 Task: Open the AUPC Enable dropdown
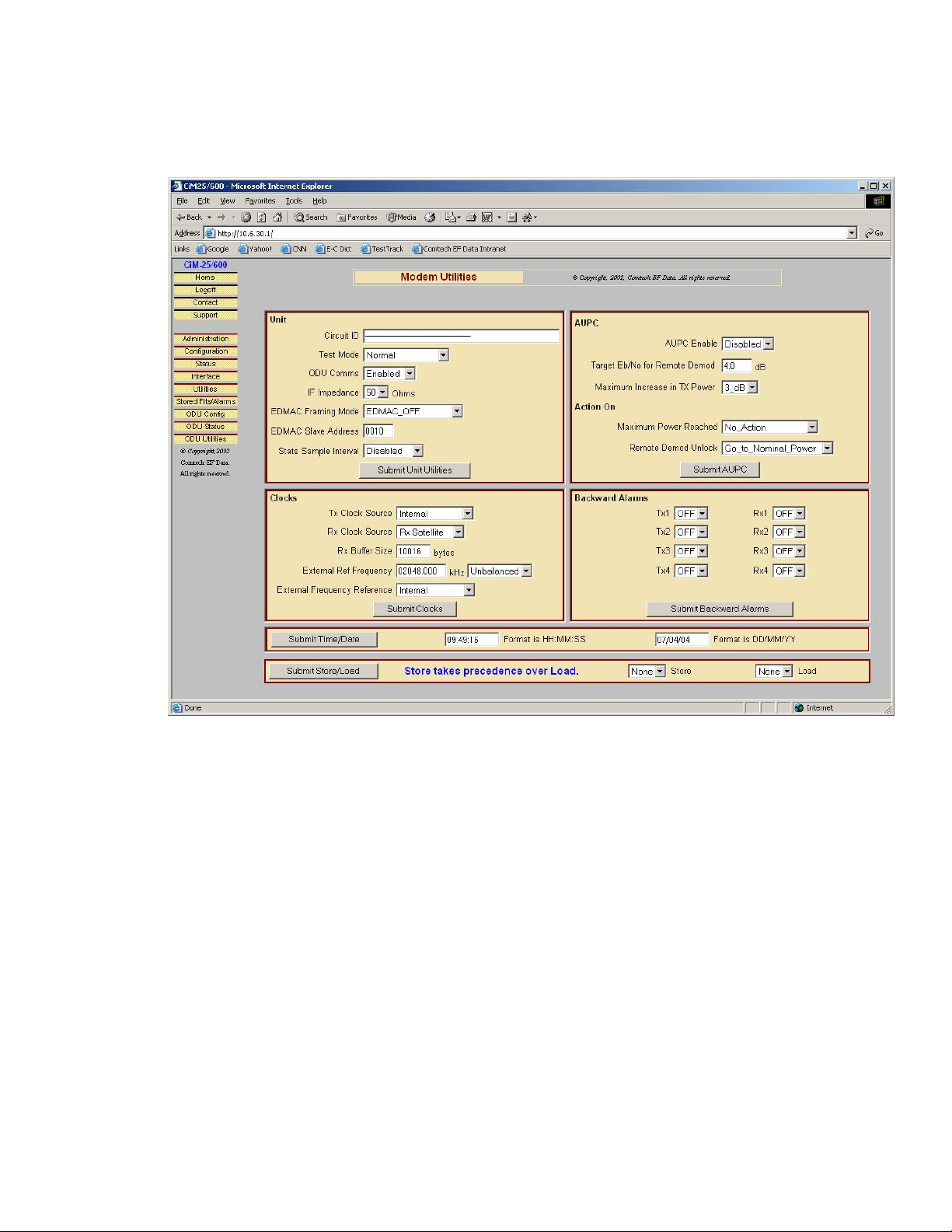click(748, 344)
